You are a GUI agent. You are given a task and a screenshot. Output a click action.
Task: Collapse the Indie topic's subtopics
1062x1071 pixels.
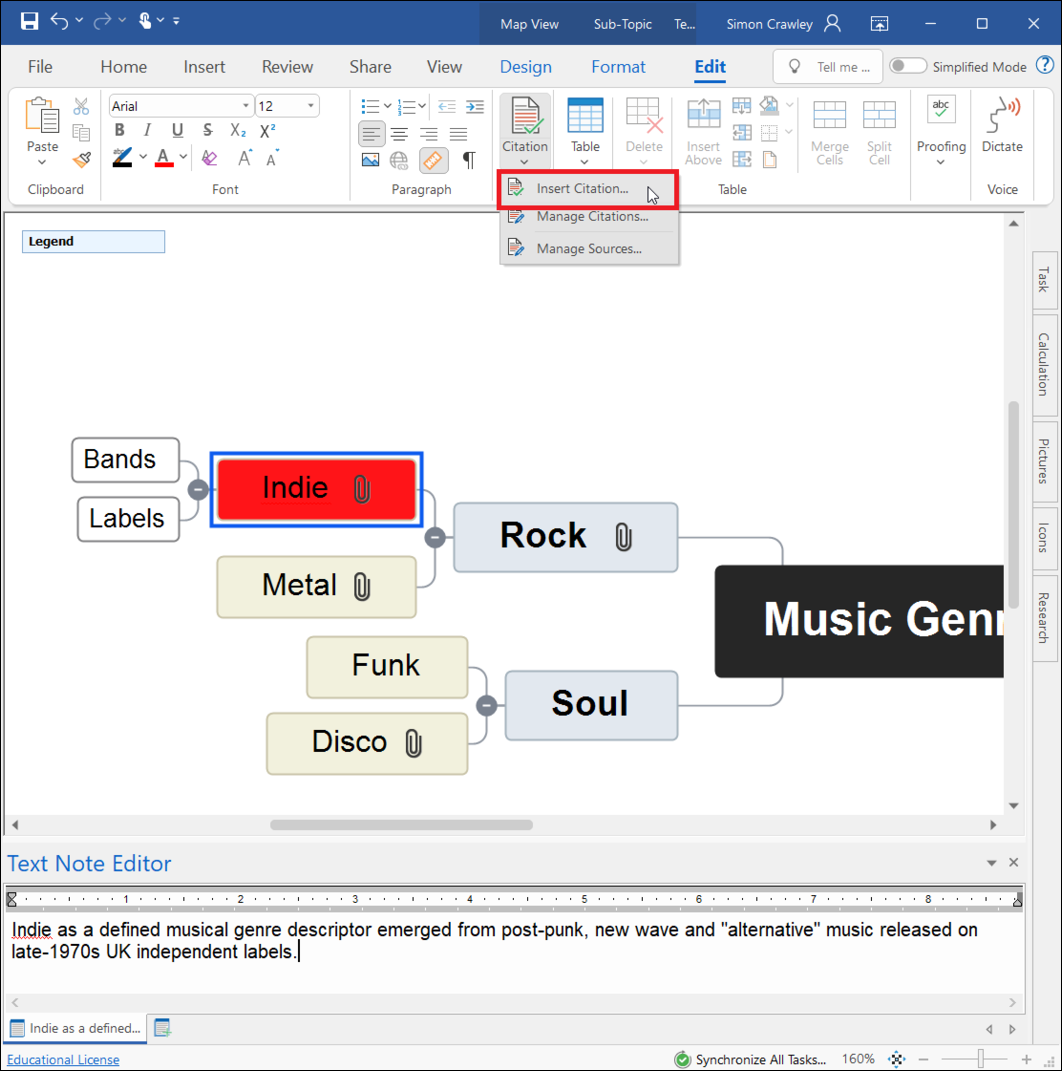point(198,489)
